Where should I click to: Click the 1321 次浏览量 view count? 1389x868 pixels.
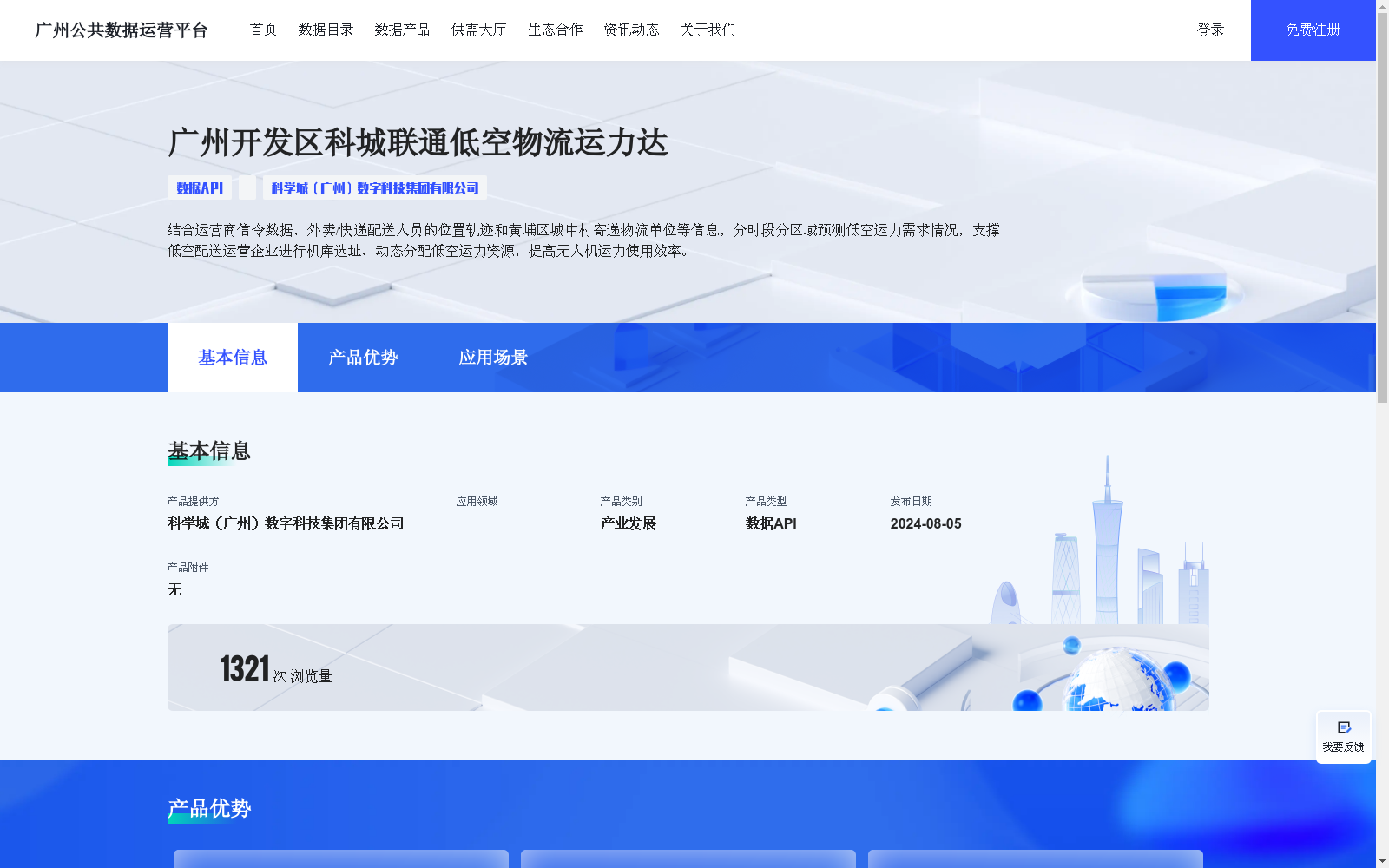tap(276, 669)
